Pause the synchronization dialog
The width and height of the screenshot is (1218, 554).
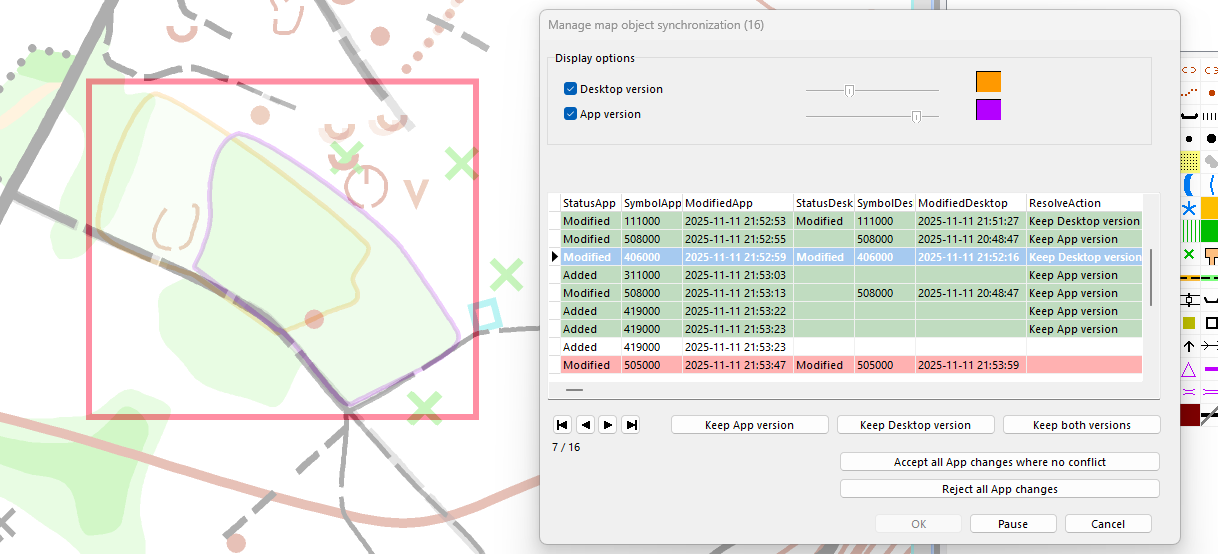click(1013, 524)
